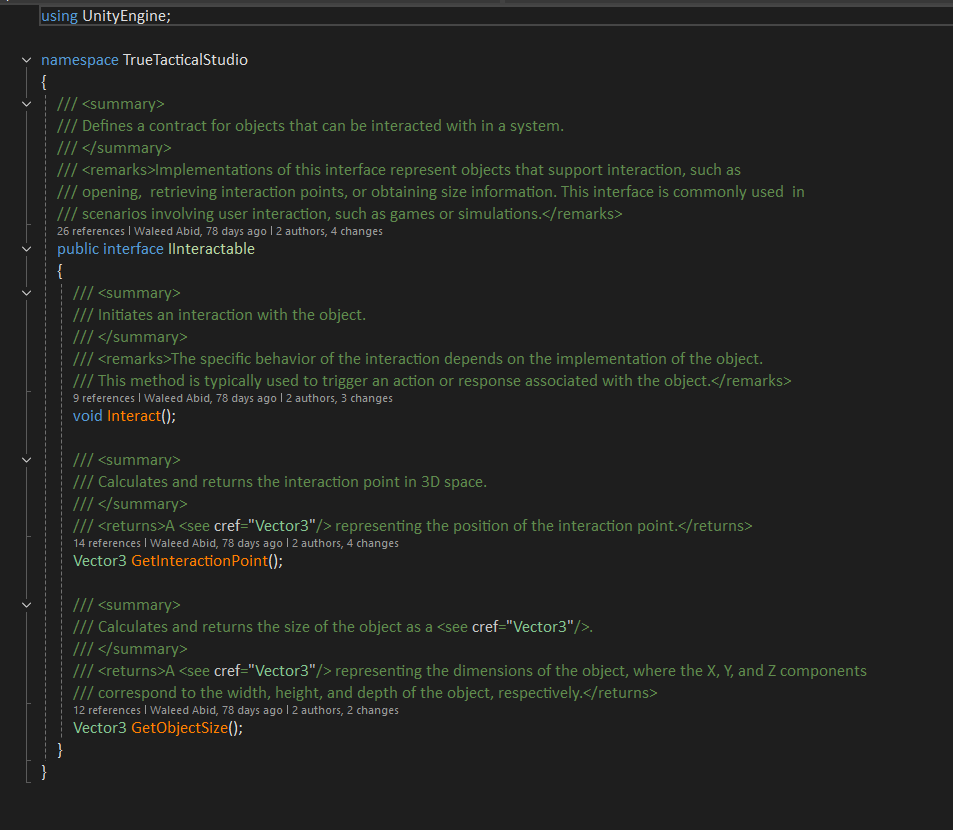Collapse the IInteractable interface block
Image resolution: width=953 pixels, height=830 pixels.
[26, 249]
